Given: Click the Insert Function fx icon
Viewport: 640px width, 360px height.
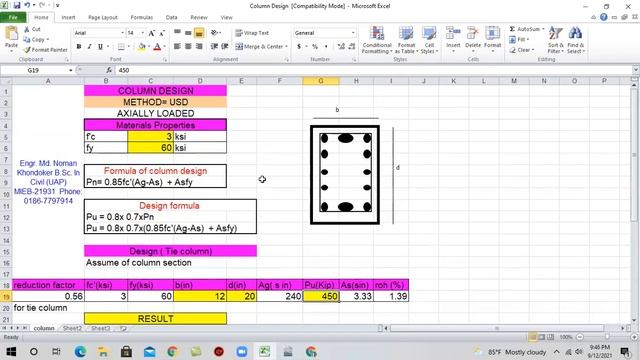Looking at the screenshot, I should tap(109, 70).
